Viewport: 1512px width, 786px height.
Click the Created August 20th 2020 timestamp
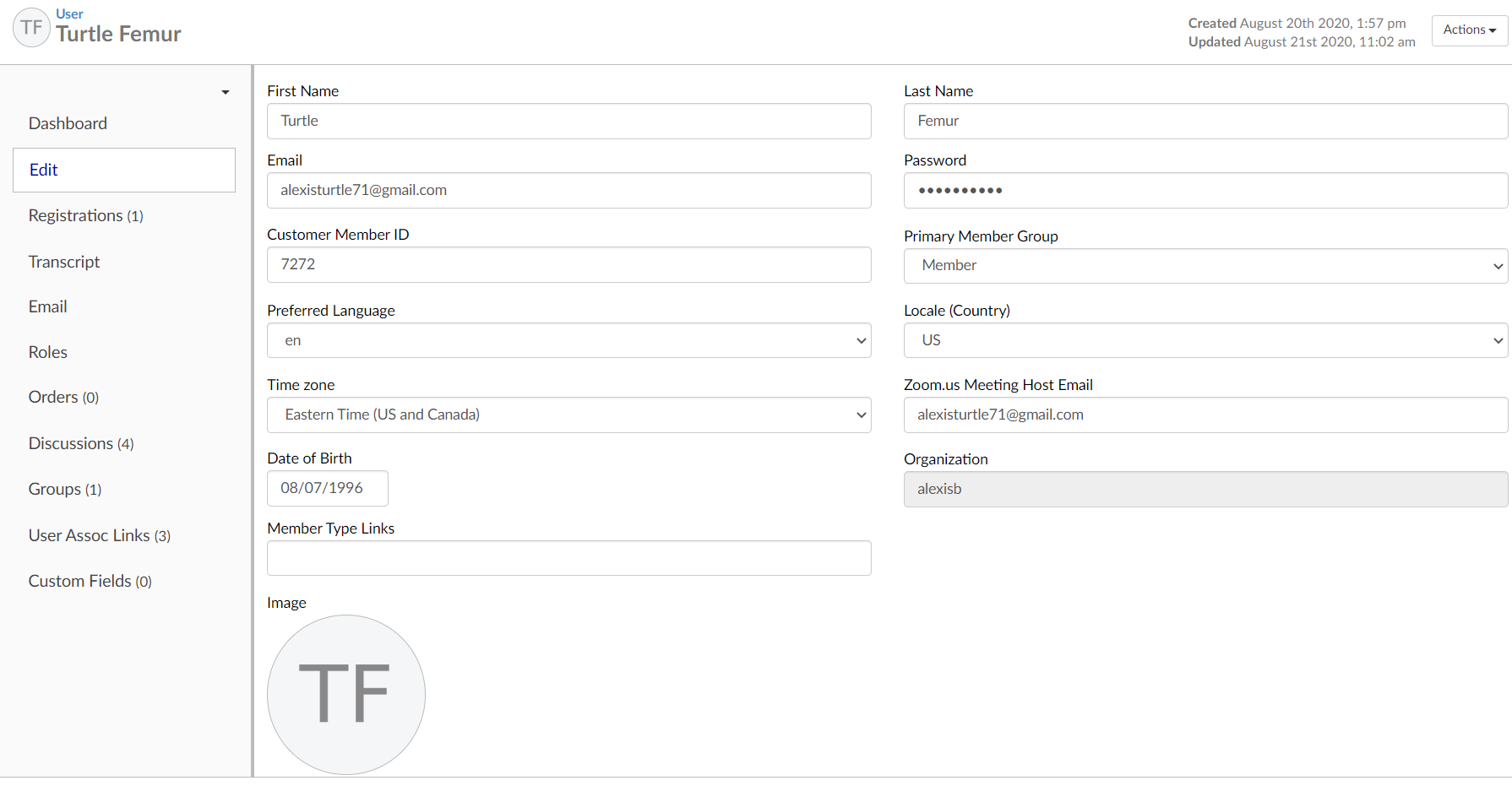click(1297, 24)
